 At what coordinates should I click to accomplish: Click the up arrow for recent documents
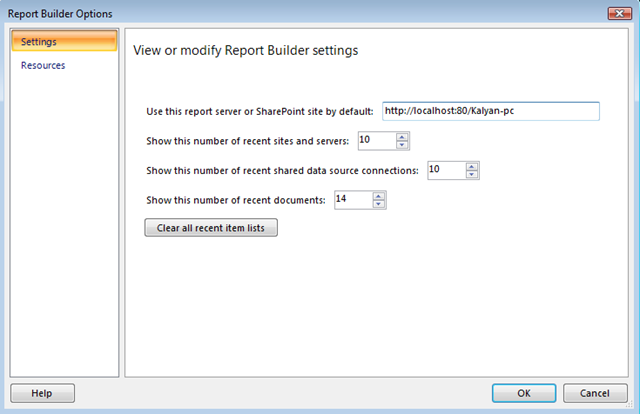click(378, 196)
